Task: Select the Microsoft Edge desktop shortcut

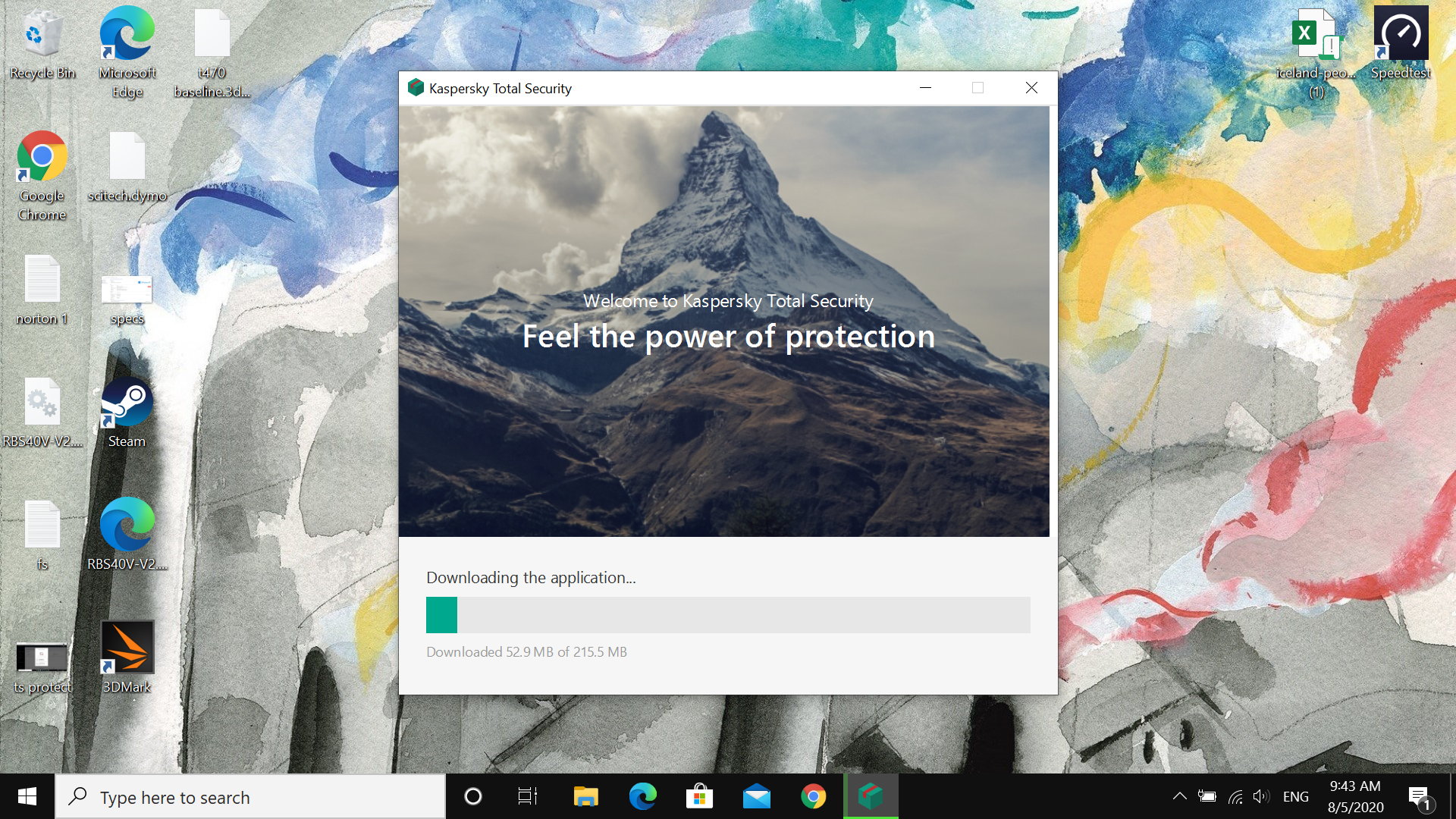Action: [127, 53]
